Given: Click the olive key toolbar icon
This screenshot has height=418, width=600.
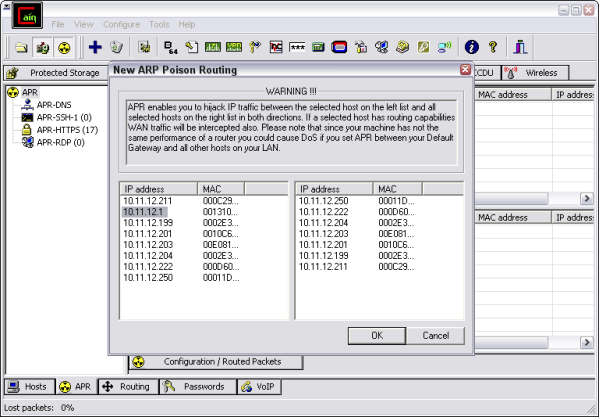Looking at the screenshot, I should [423, 47].
